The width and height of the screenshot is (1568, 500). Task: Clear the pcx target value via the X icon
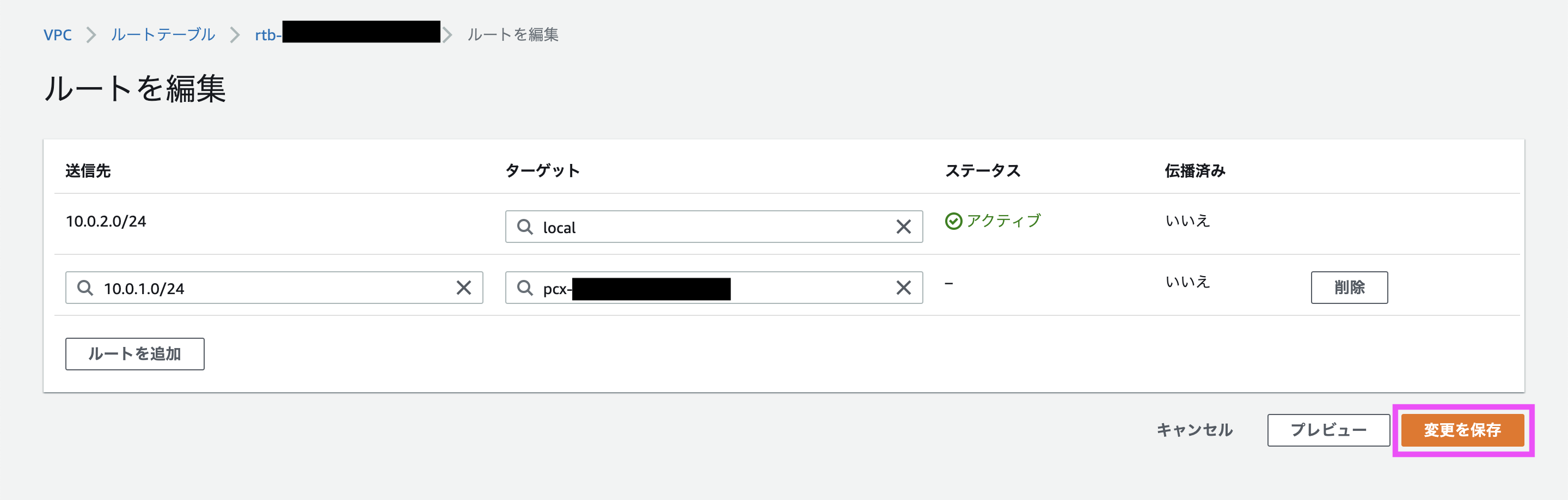pos(904,288)
